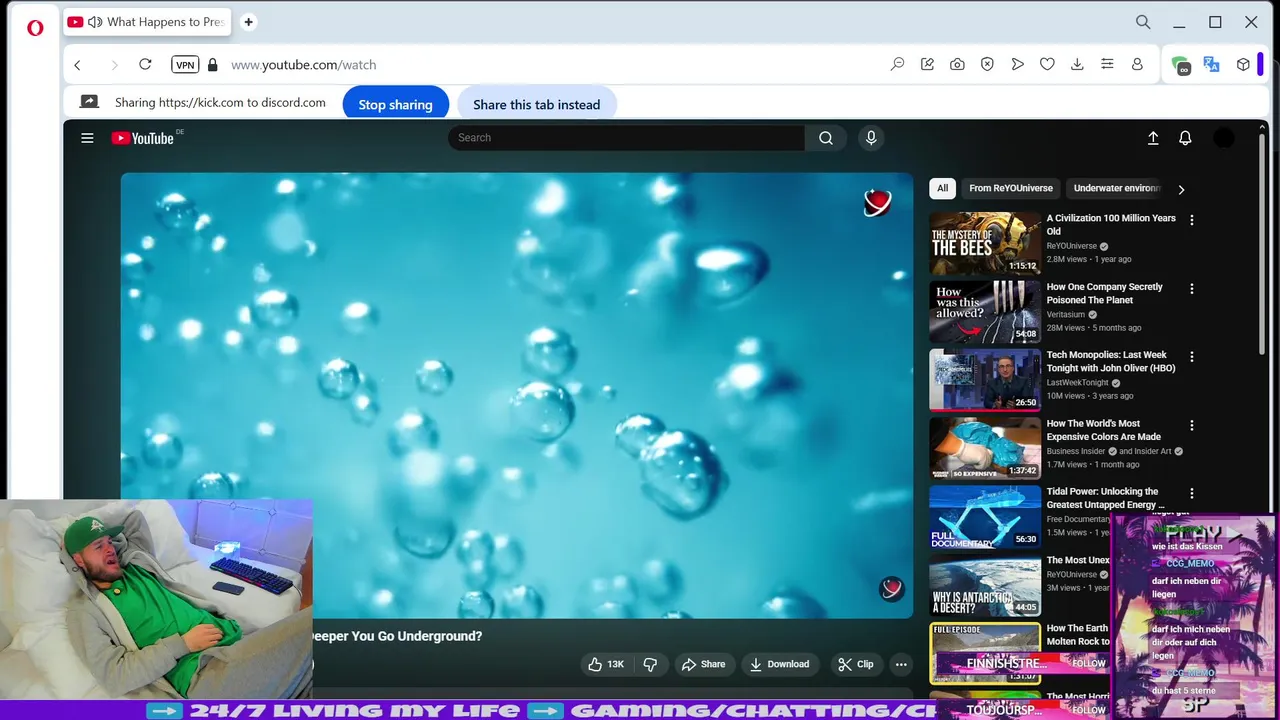Dislike the video

tap(650, 664)
